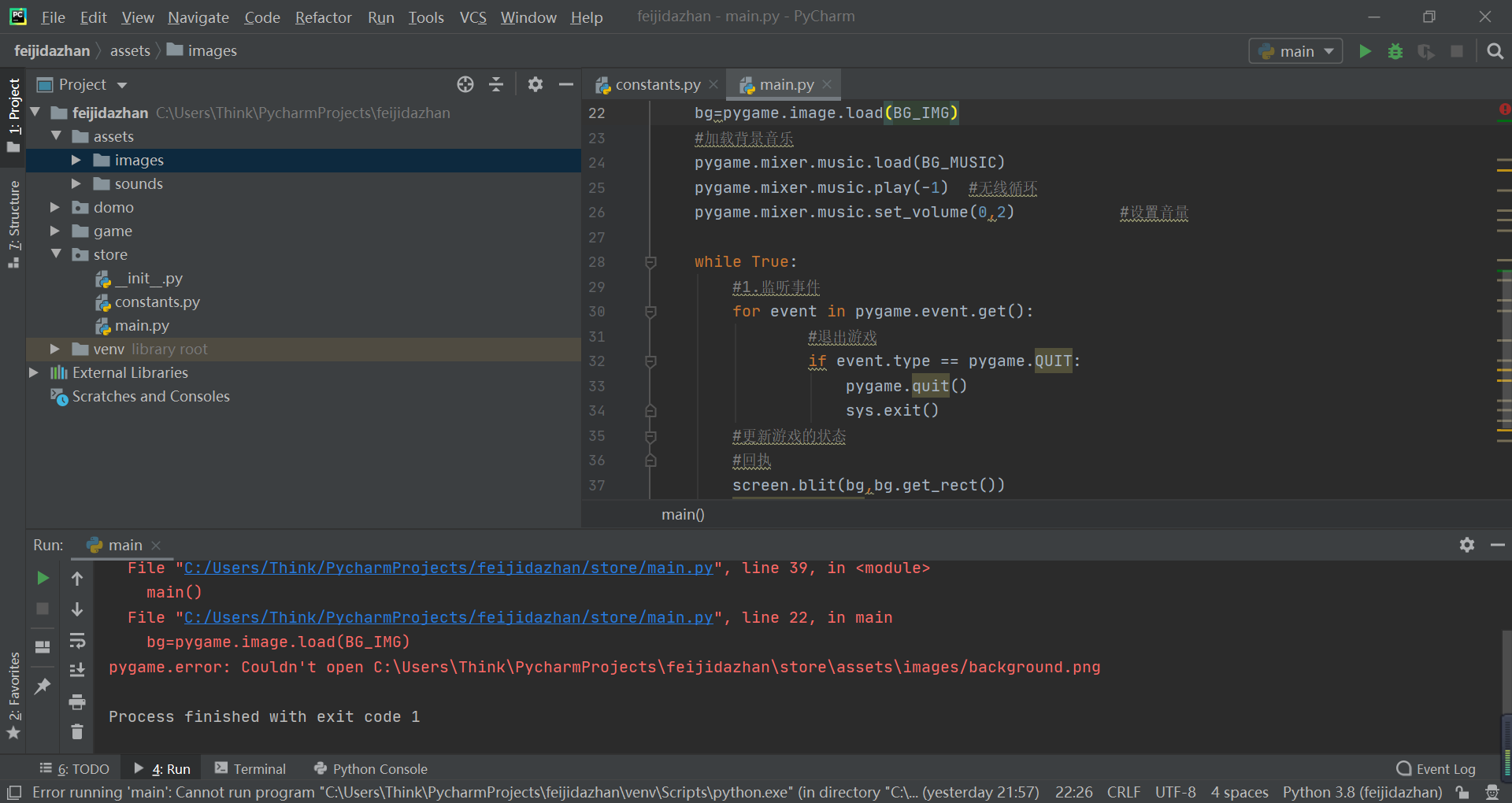This screenshot has height=803, width=1512.
Task: Fold the while True block gutter marker
Action: coord(650,262)
